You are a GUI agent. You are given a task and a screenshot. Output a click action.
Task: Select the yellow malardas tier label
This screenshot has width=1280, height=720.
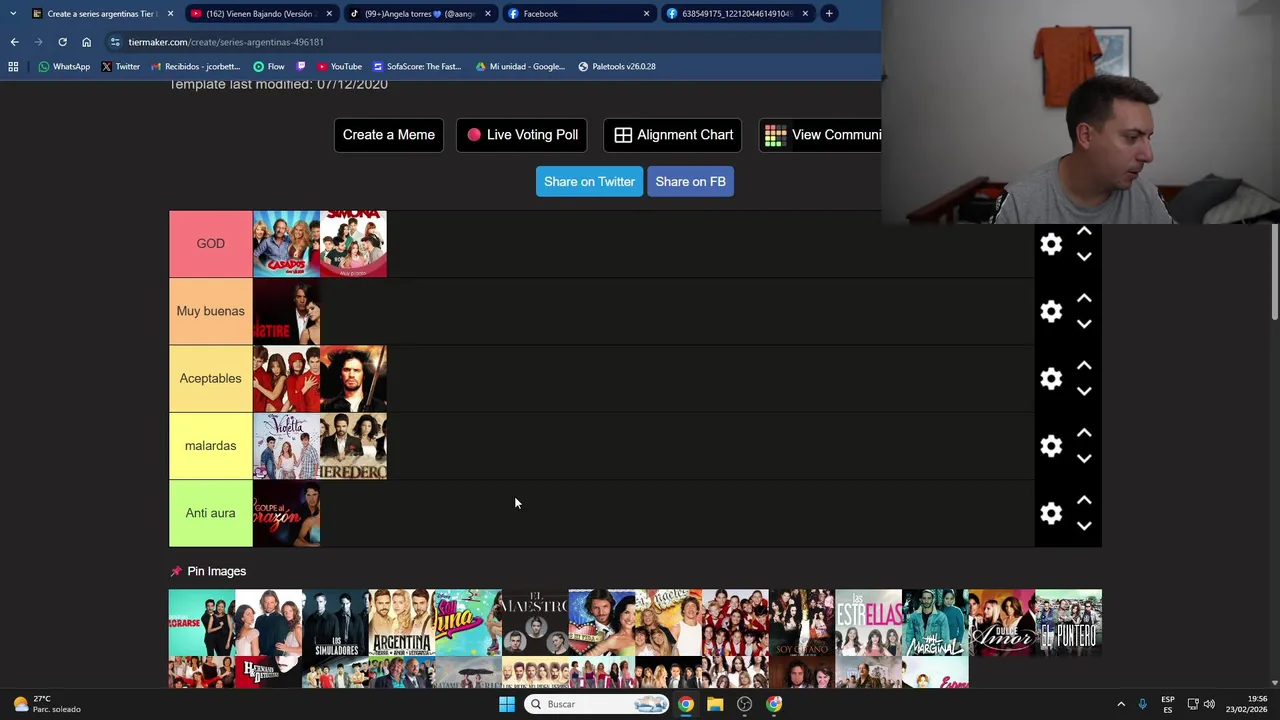point(211,446)
